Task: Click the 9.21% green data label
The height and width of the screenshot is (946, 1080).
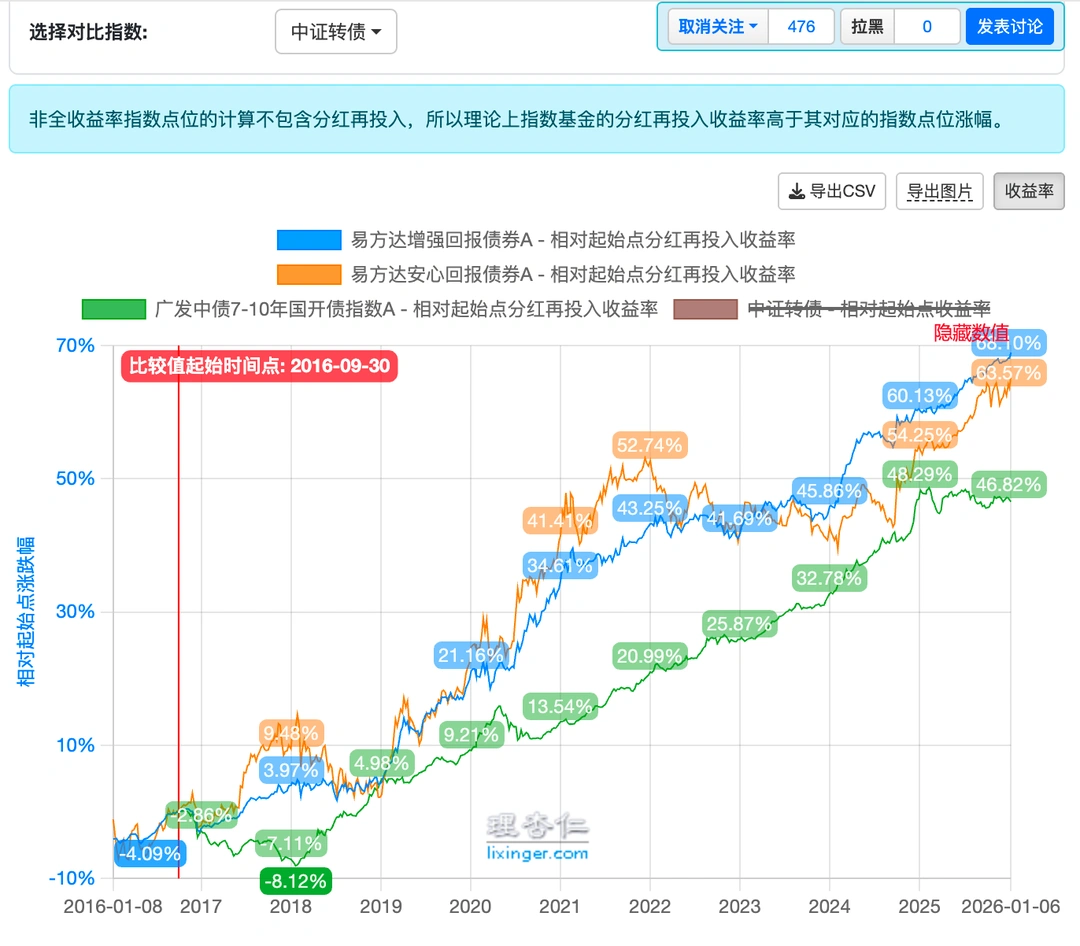Action: [471, 734]
